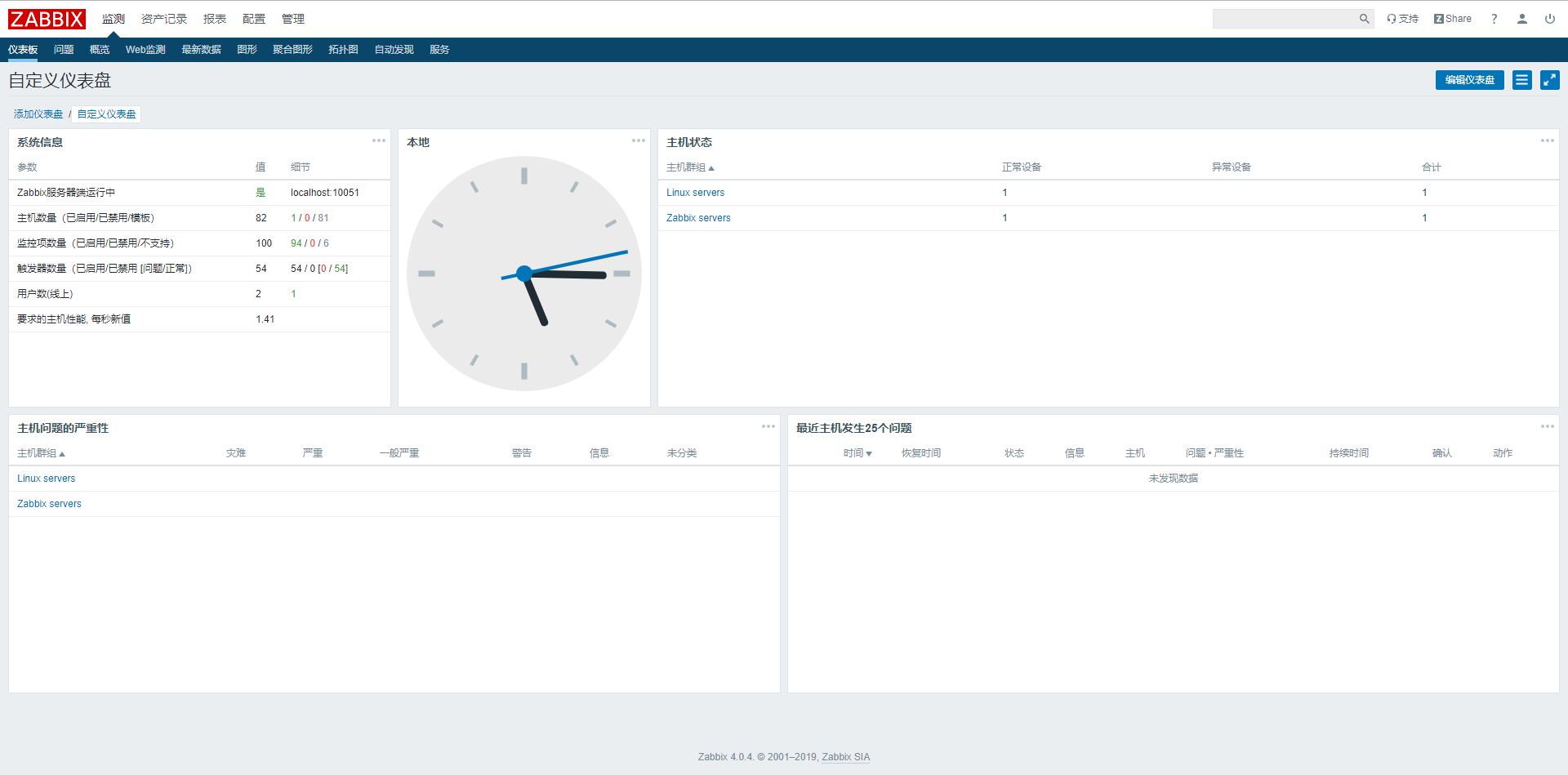The image size is (1568, 775).
Task: Click the ZABBIX logo
Action: pos(47,19)
